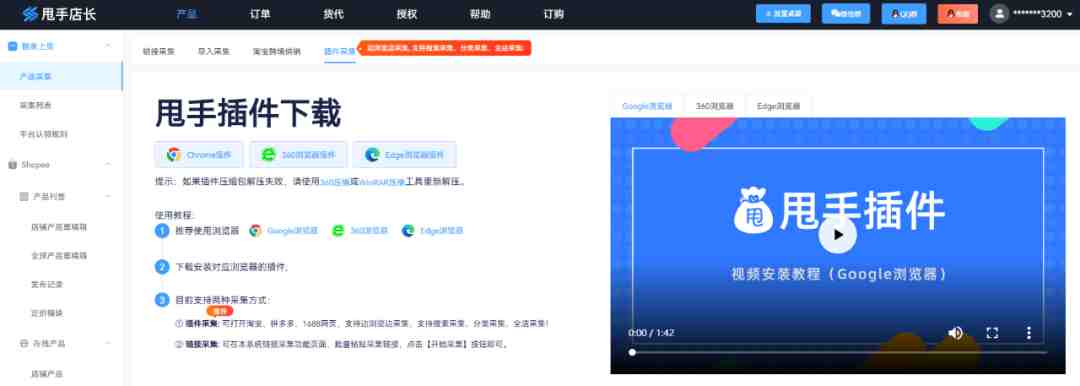Expand the 在线产品 sidebar group
The width and height of the screenshot is (1080, 386).
(108, 343)
